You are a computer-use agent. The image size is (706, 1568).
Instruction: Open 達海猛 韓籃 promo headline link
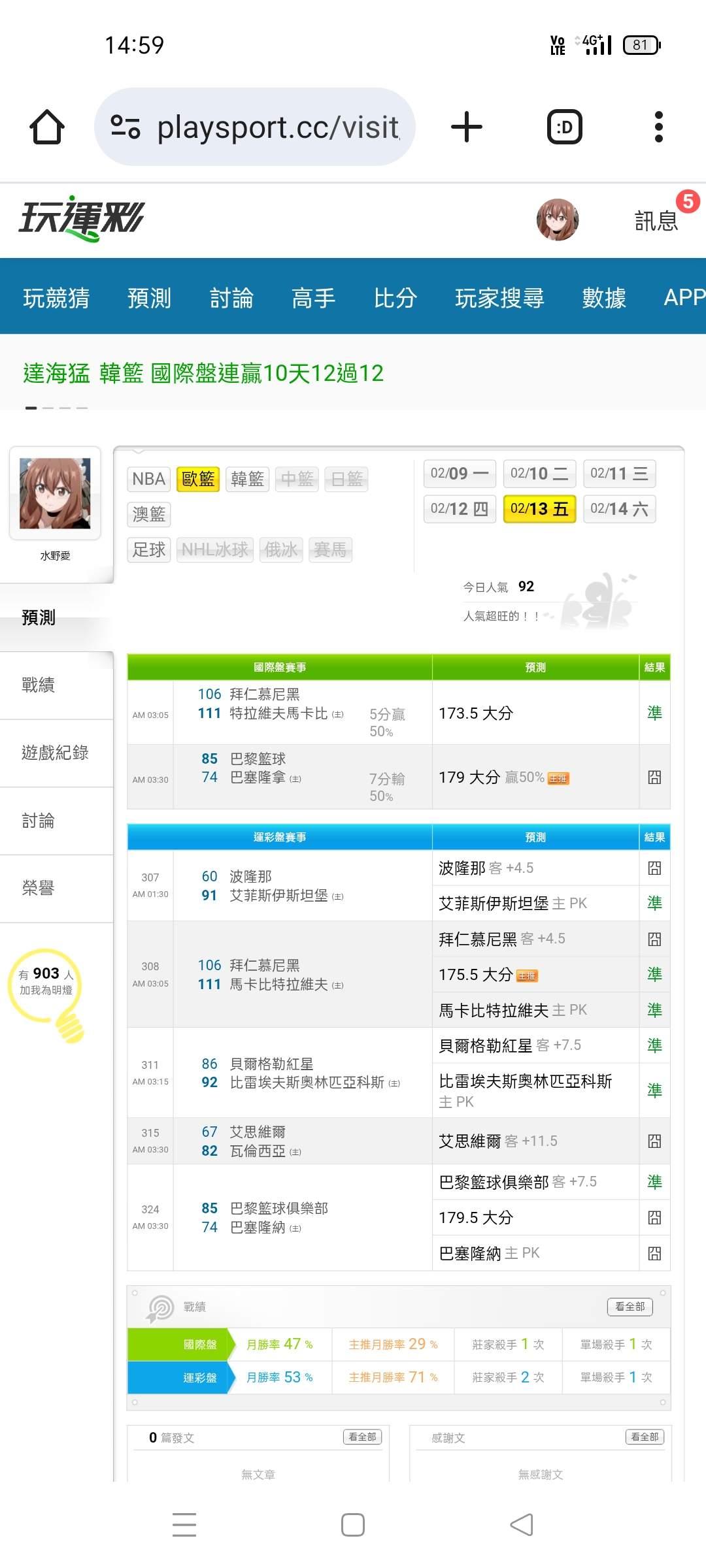click(203, 373)
